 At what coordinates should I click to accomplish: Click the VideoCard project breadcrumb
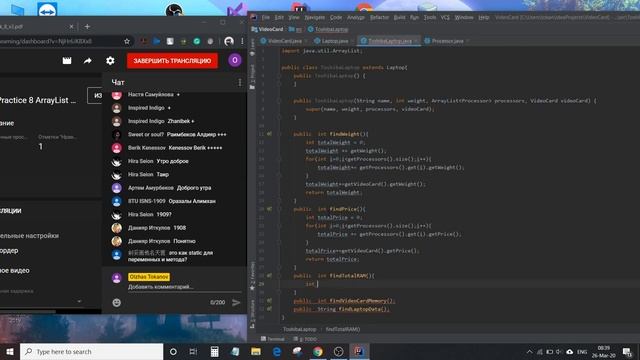pos(267,29)
